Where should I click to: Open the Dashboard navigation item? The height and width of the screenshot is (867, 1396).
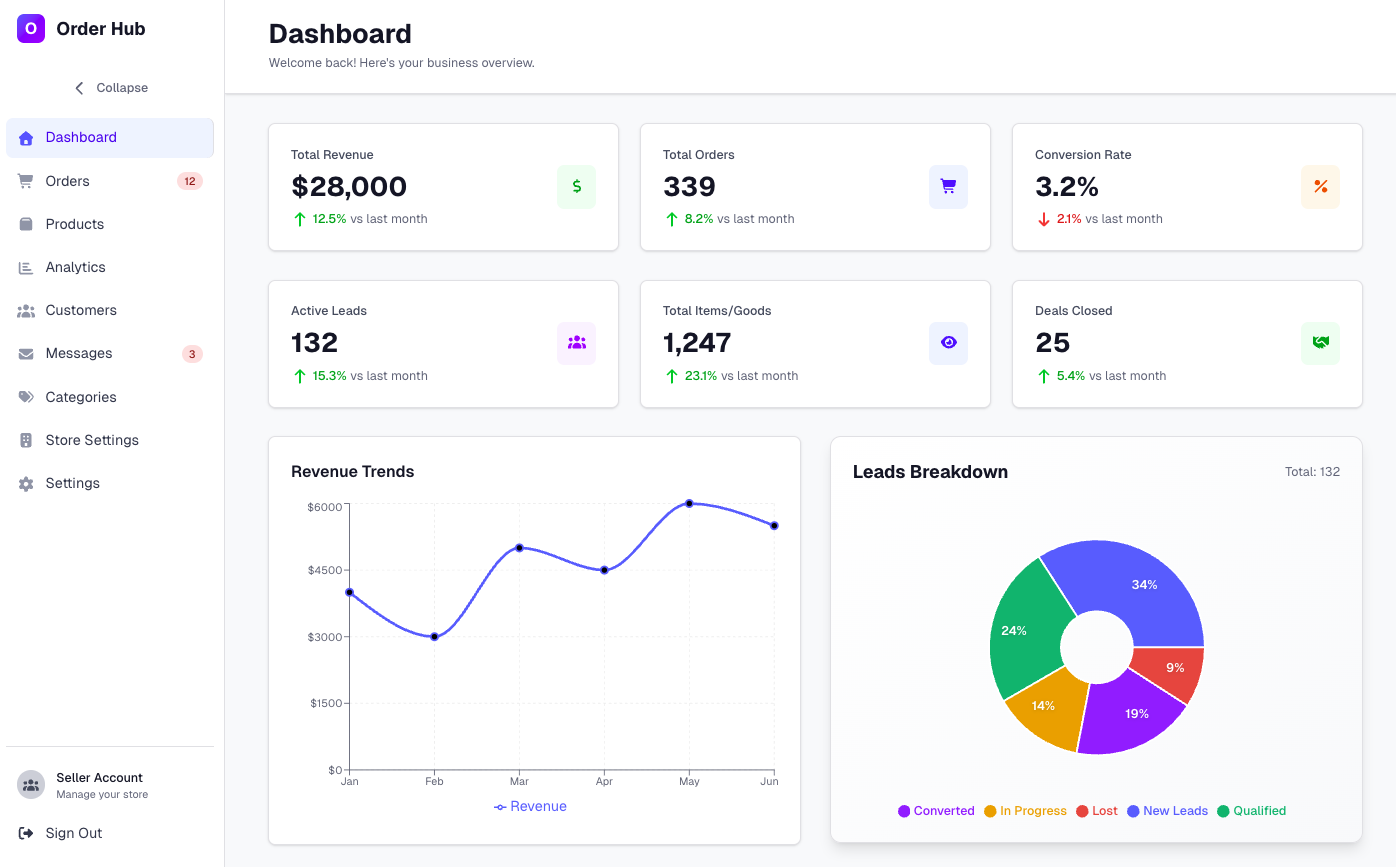(x=81, y=136)
